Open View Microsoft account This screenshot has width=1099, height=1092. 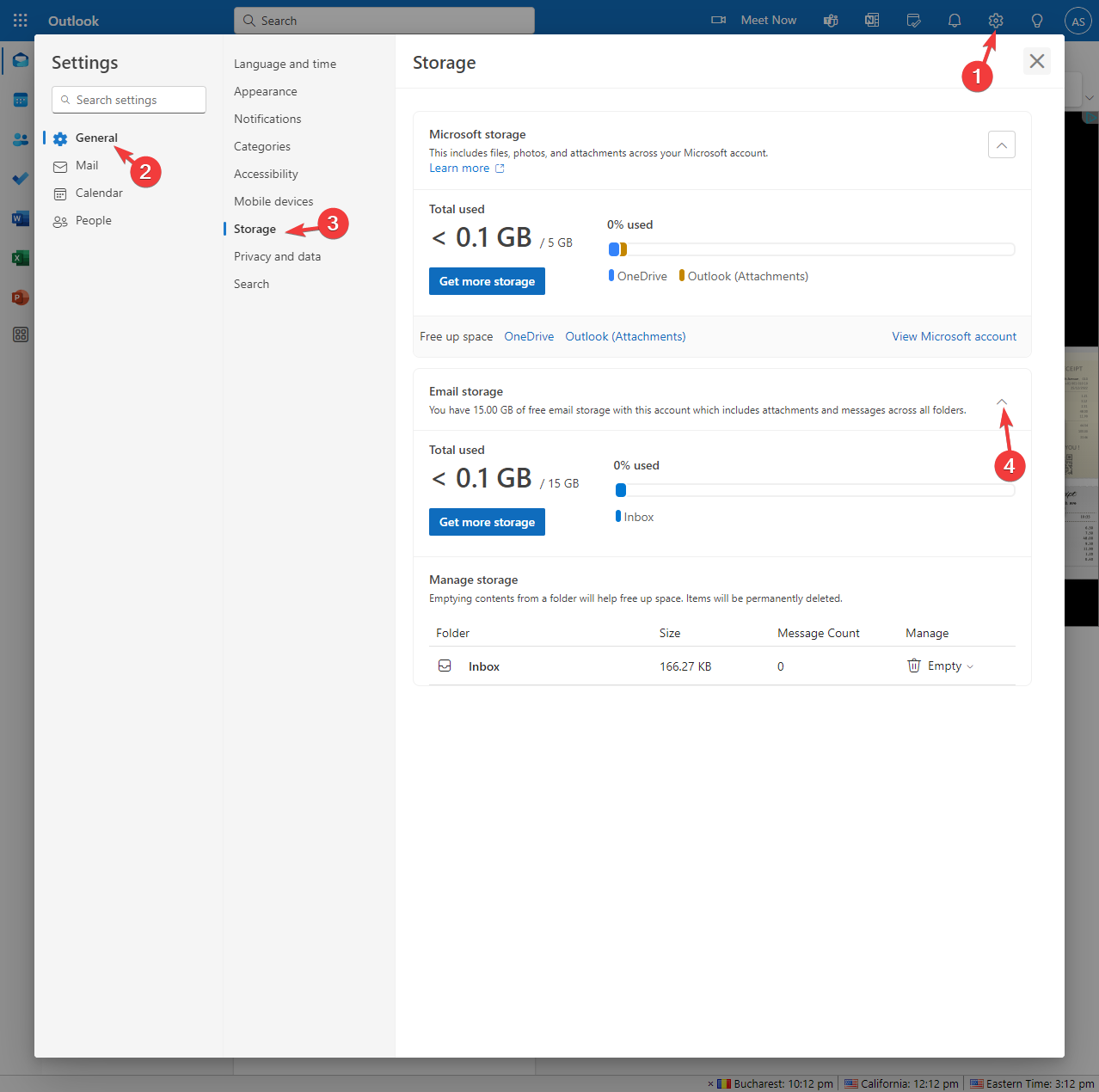[x=954, y=336]
